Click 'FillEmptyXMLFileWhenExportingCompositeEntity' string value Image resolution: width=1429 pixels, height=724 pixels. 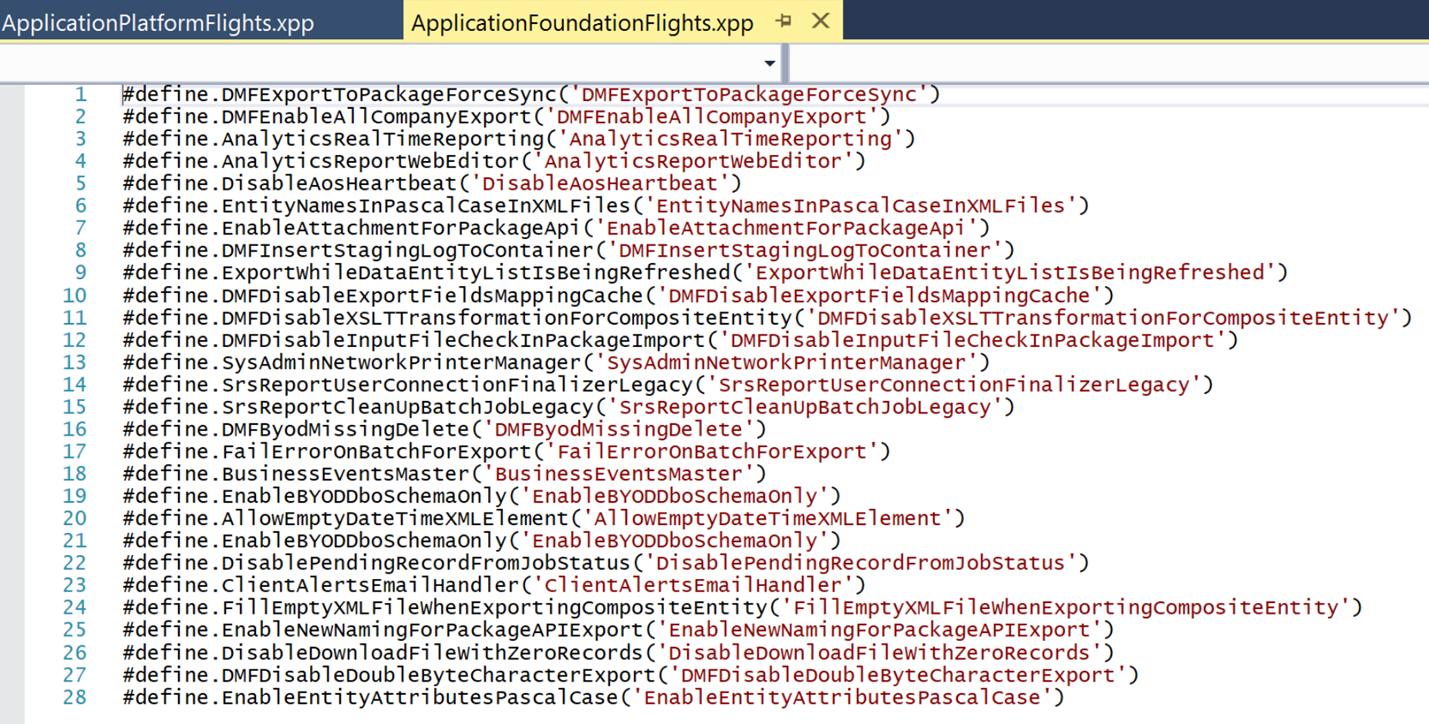(1066, 608)
